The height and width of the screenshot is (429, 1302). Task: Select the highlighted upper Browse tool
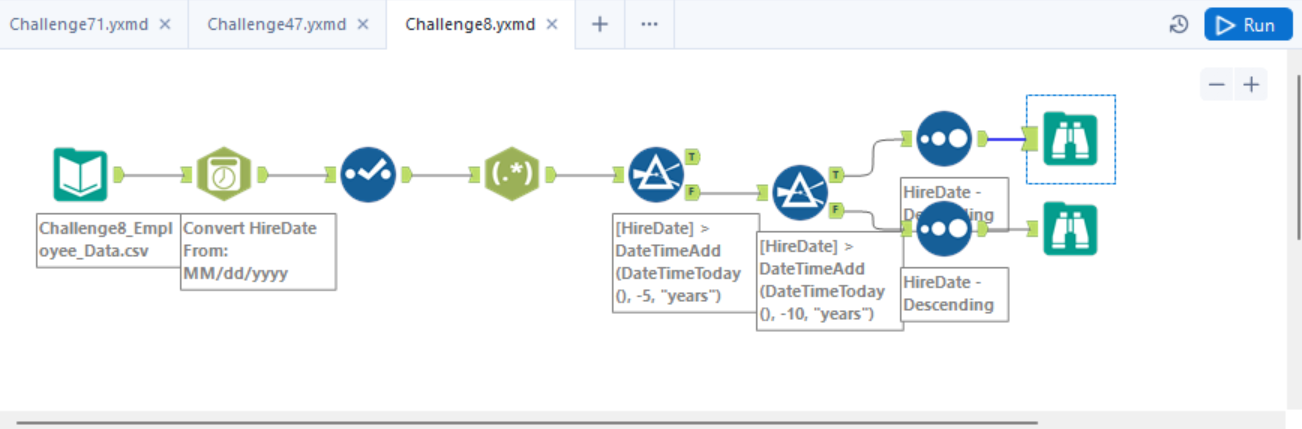(1070, 139)
